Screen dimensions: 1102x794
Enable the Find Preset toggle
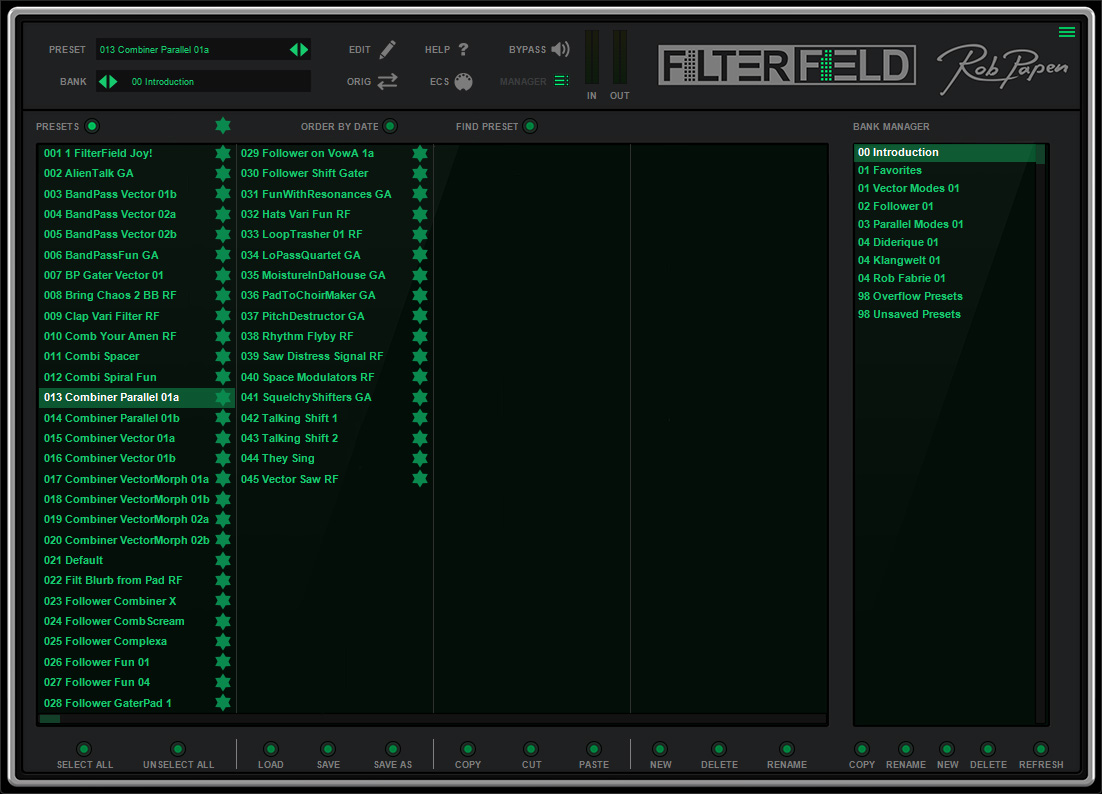[x=530, y=126]
